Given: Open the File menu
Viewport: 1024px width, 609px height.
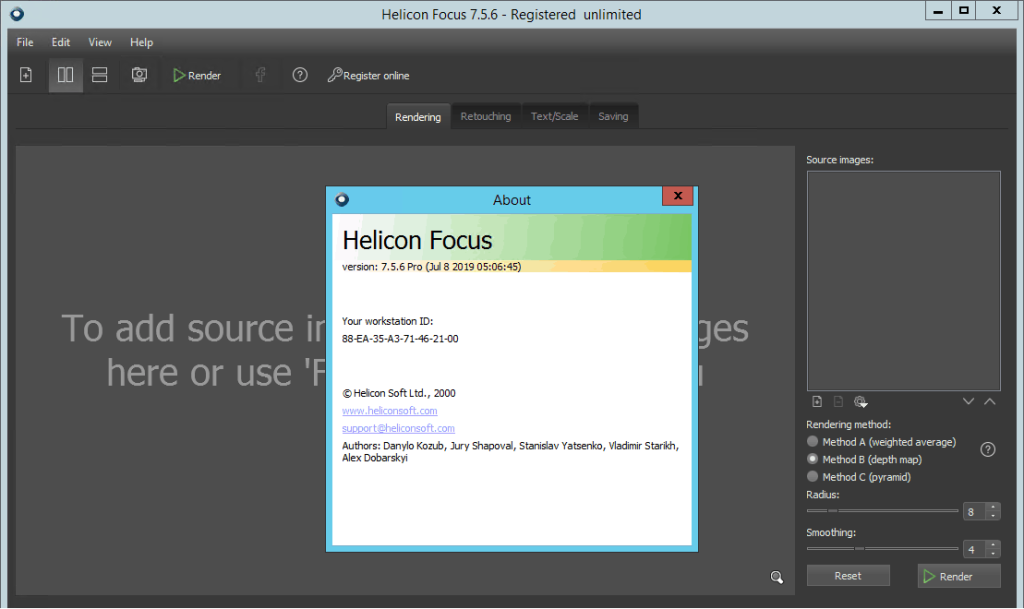Looking at the screenshot, I should (25, 42).
